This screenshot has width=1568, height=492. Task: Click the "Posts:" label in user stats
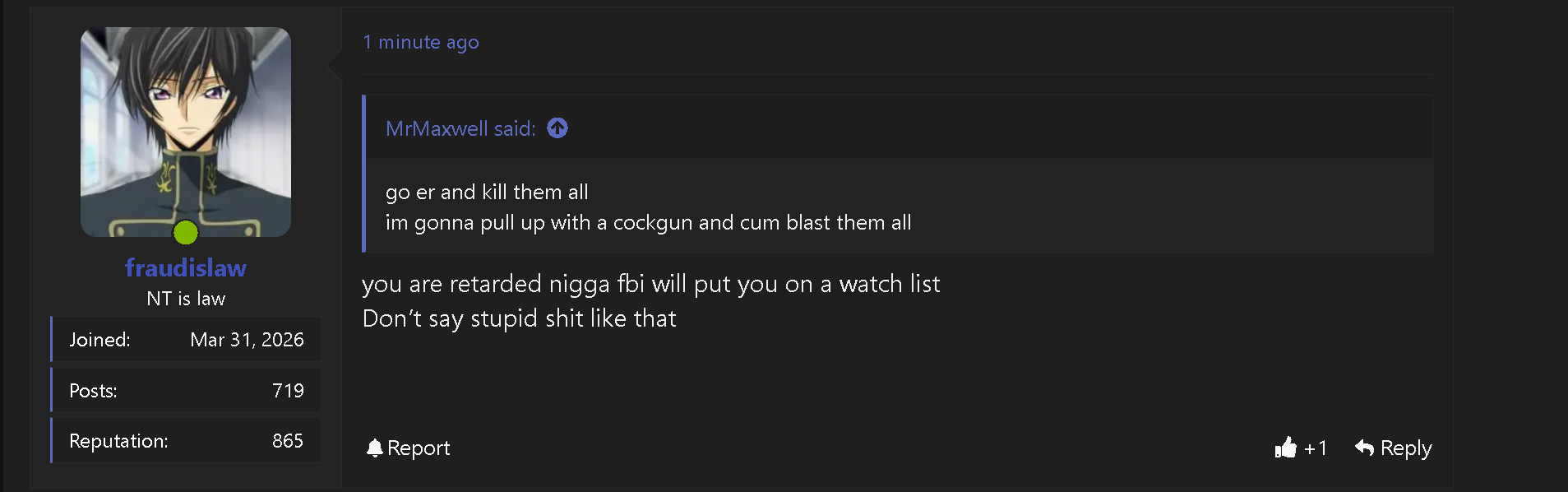[93, 391]
